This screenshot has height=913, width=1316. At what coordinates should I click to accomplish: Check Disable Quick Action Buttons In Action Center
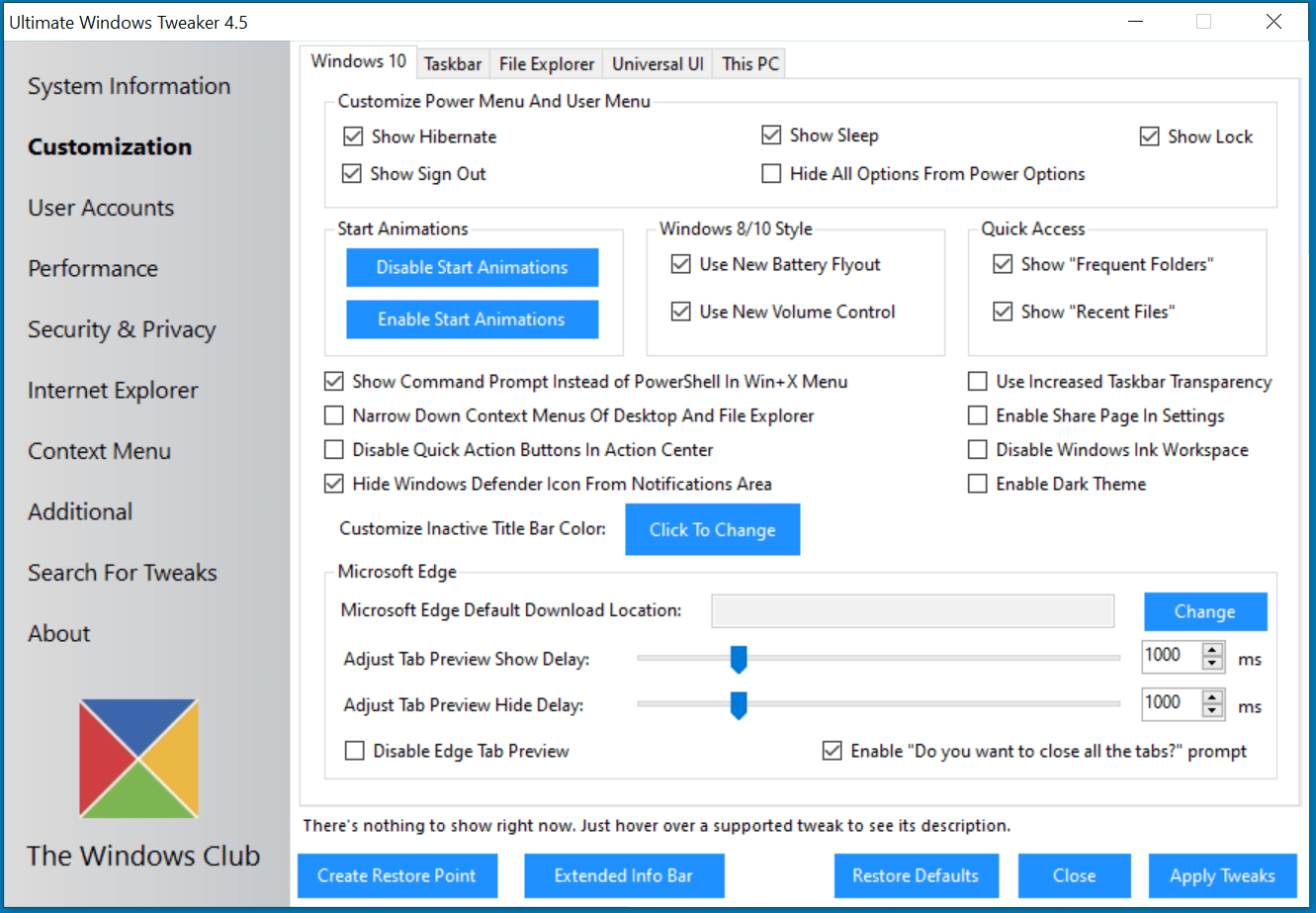334,450
